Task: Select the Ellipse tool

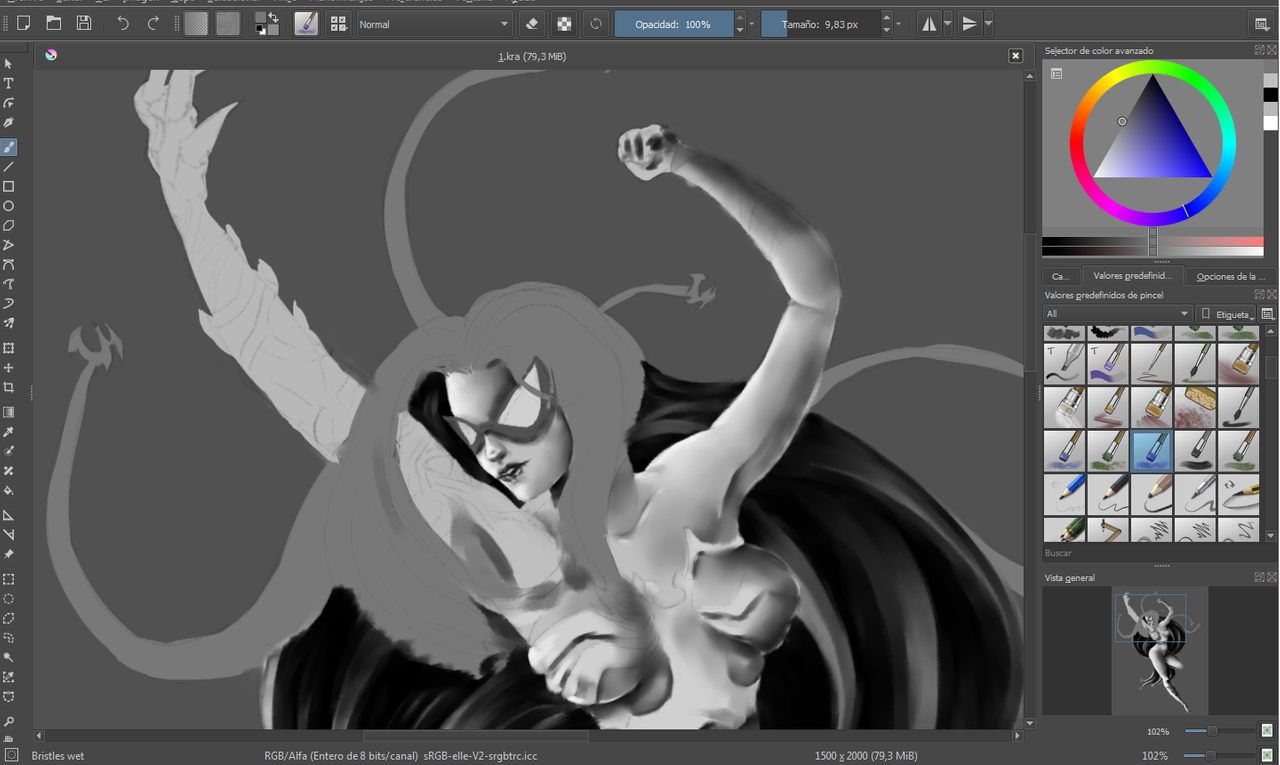Action: 9,206
